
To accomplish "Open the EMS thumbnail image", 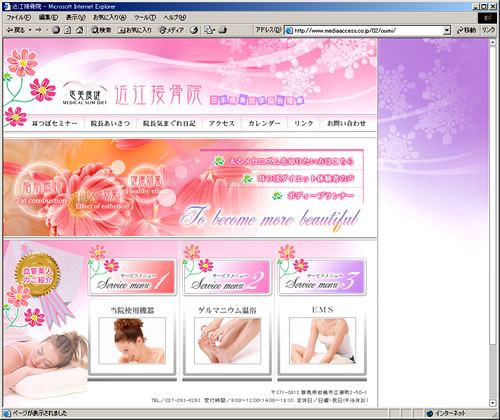I will pos(322,341).
